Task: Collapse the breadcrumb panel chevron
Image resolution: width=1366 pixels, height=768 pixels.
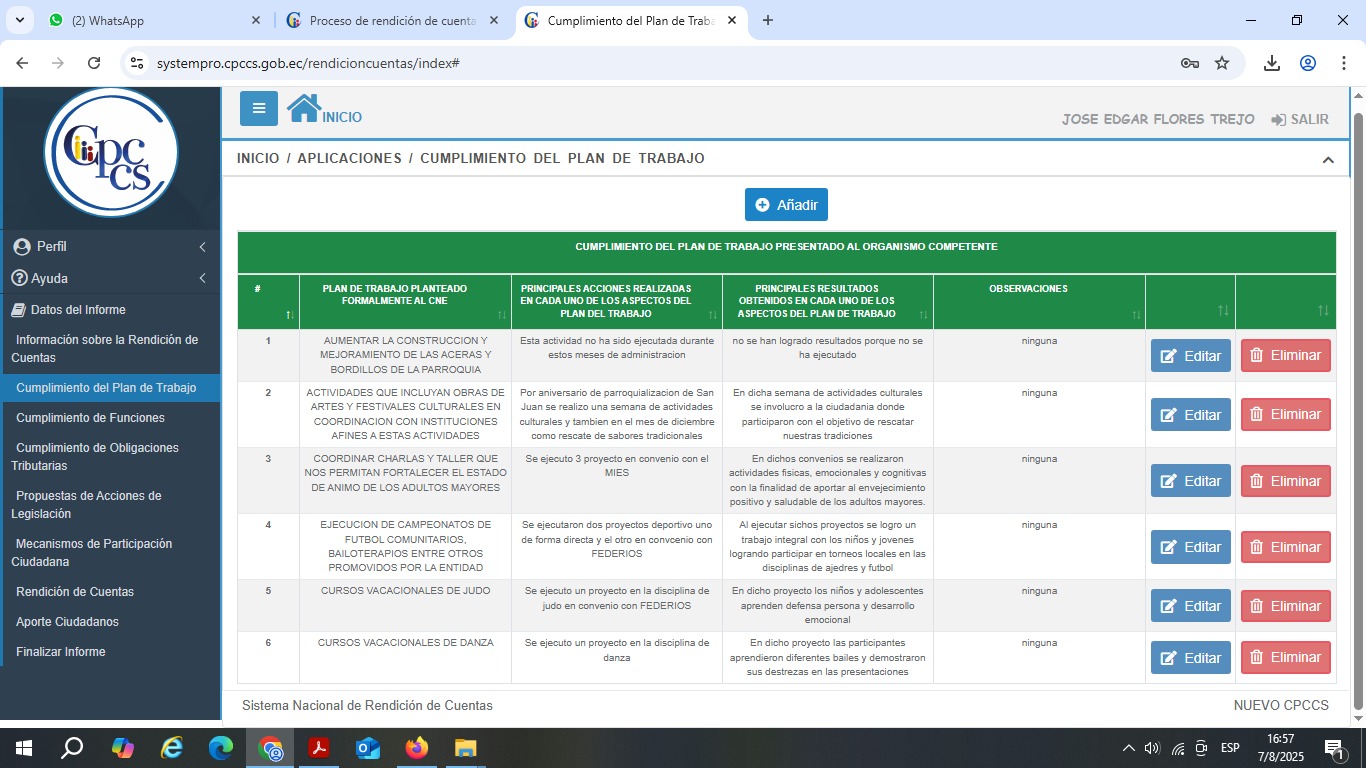Action: [x=1328, y=160]
